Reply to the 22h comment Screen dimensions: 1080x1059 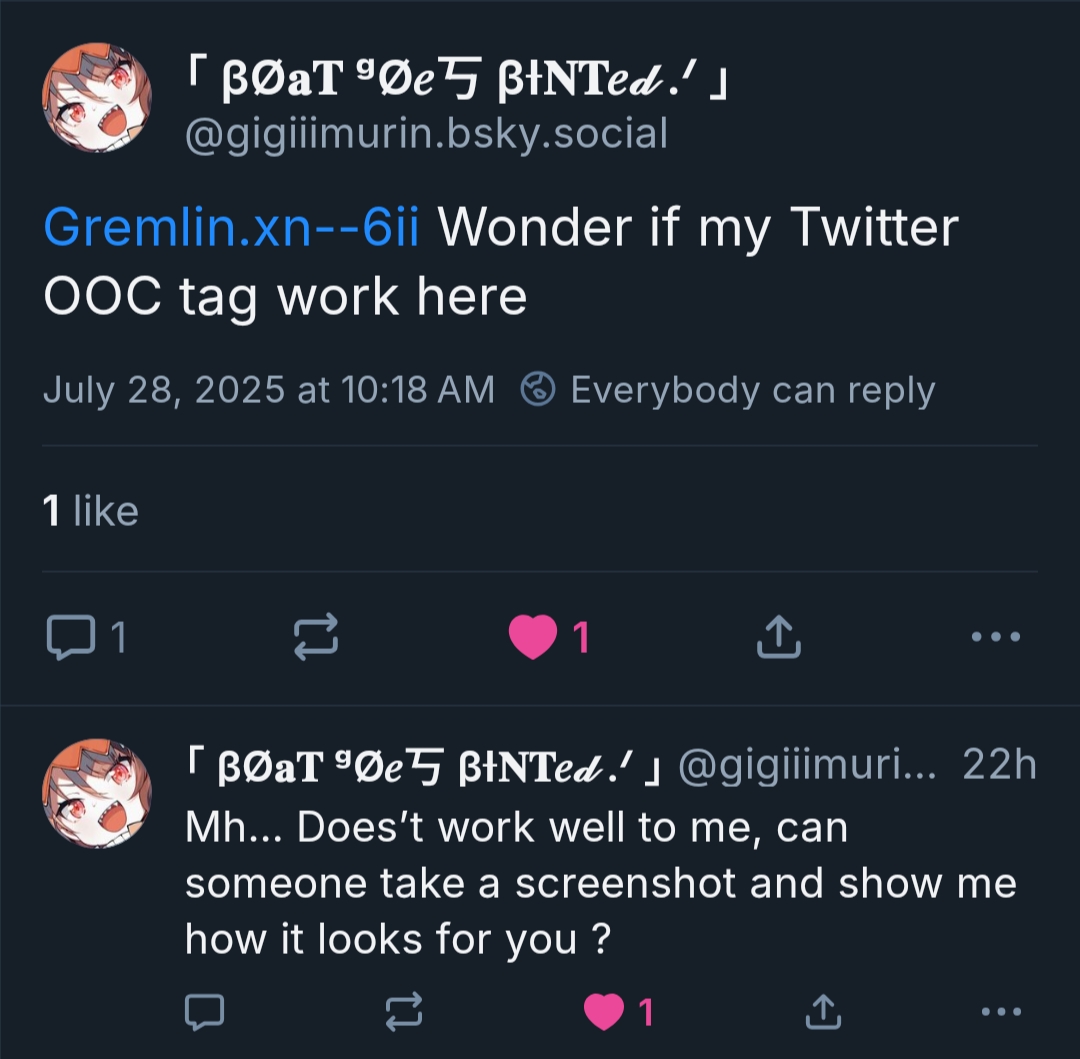(x=205, y=1013)
